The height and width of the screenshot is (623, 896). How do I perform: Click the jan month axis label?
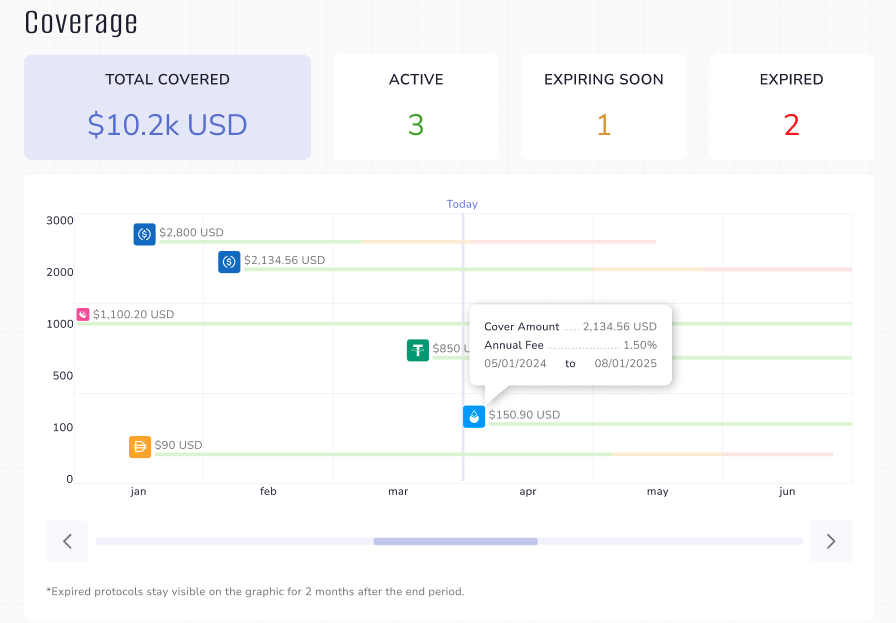point(138,492)
